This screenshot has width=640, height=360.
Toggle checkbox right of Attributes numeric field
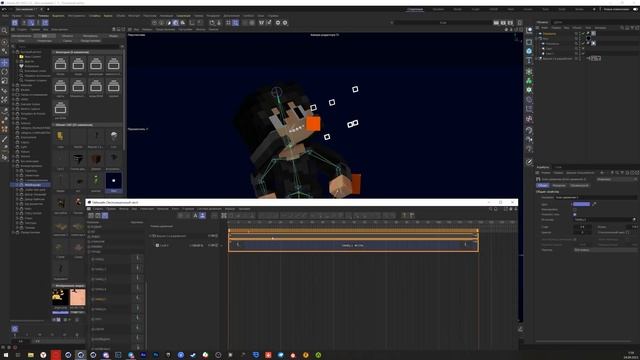point(628,232)
